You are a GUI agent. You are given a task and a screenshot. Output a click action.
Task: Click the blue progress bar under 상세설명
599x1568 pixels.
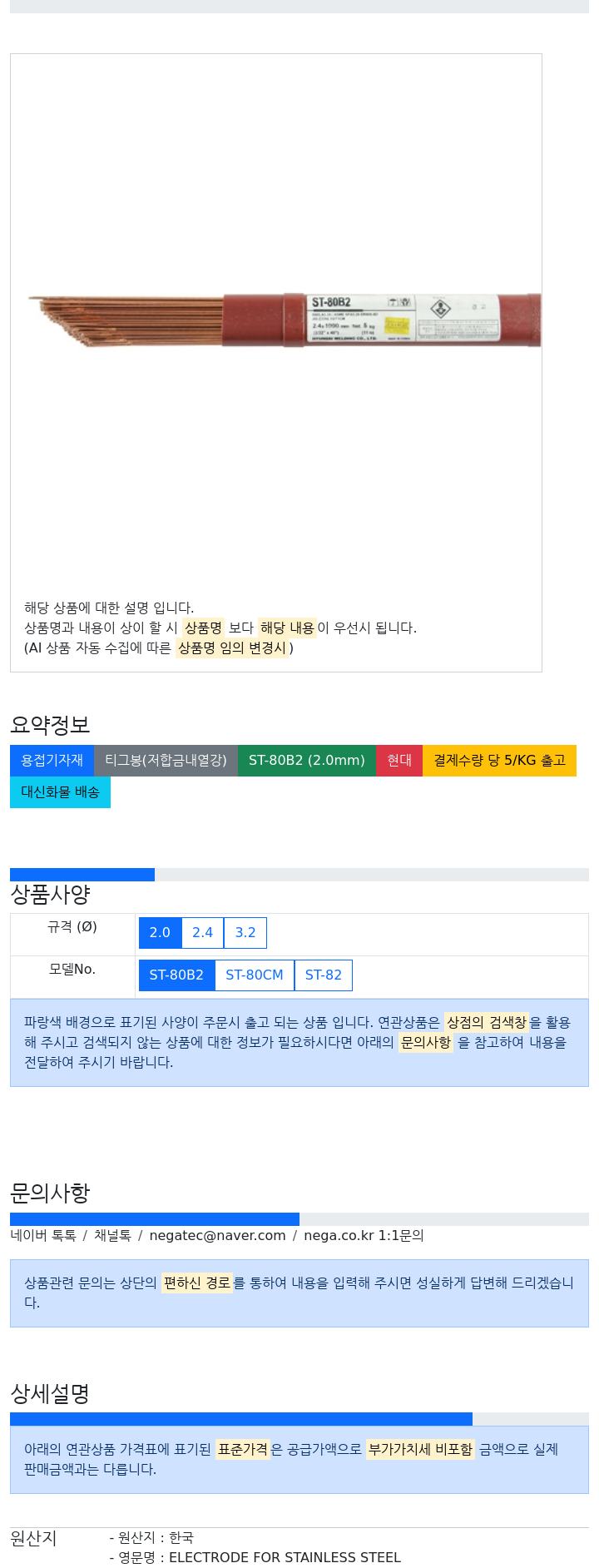(241, 1419)
